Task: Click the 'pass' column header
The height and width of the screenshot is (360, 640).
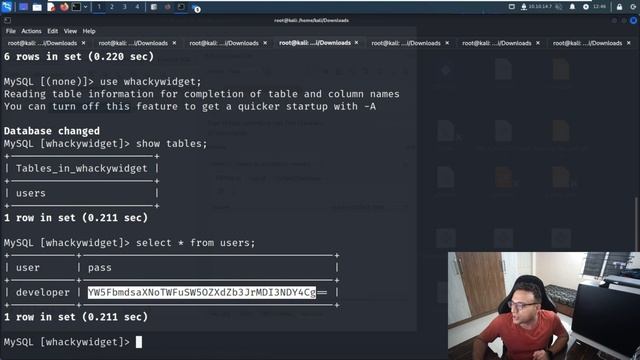Action: tap(100, 268)
